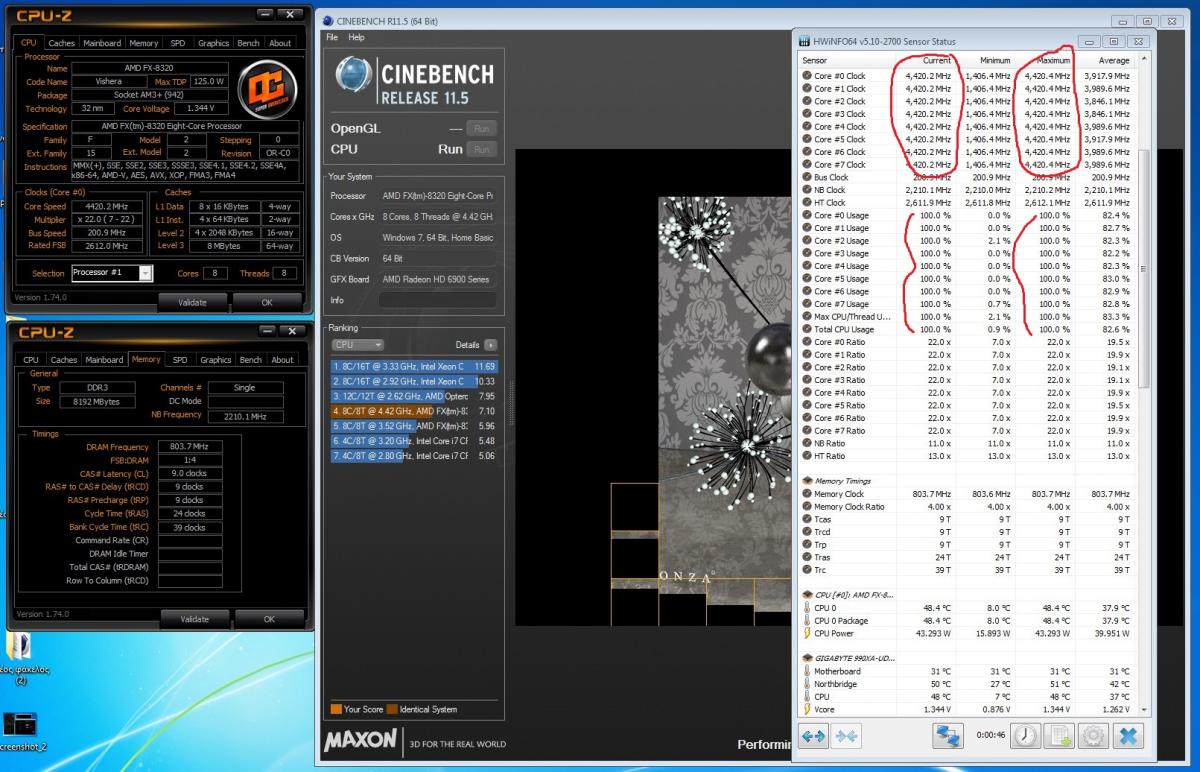The width and height of the screenshot is (1200, 772).
Task: Click Northbridge thermometer icon in HWiNFO
Action: [807, 684]
